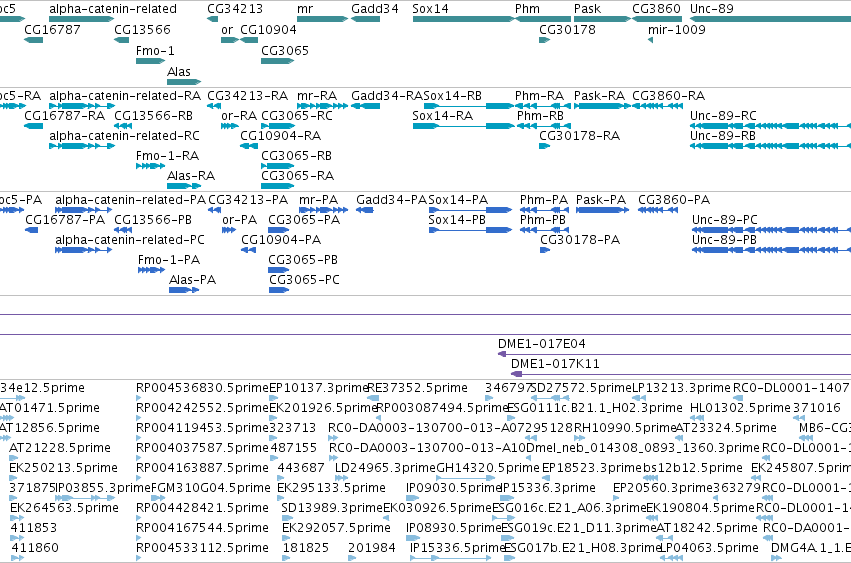Select the Pask-PA CDS label
This screenshot has width=851, height=563.
(601, 200)
